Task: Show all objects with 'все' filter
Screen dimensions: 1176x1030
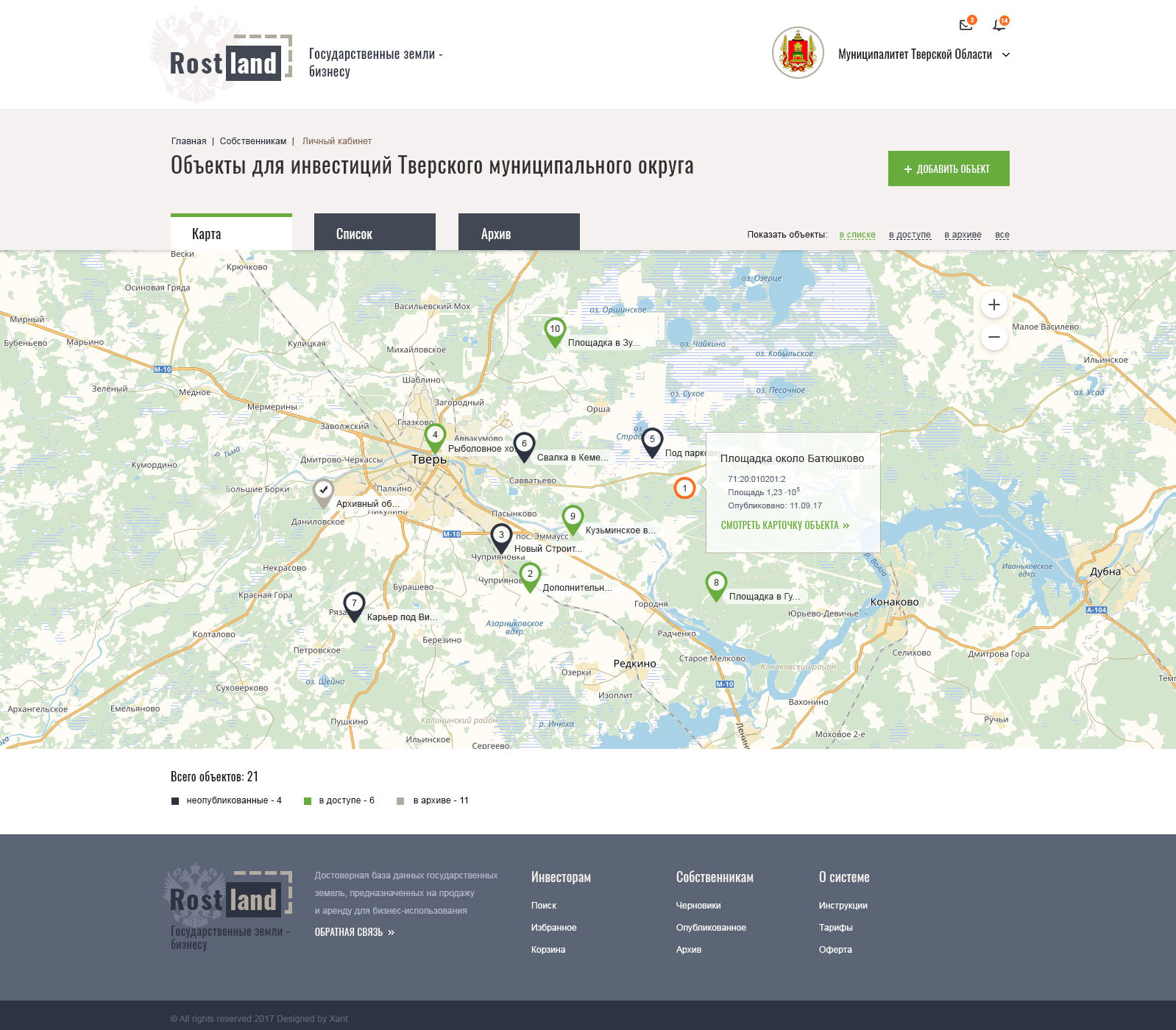Action: pos(1002,235)
